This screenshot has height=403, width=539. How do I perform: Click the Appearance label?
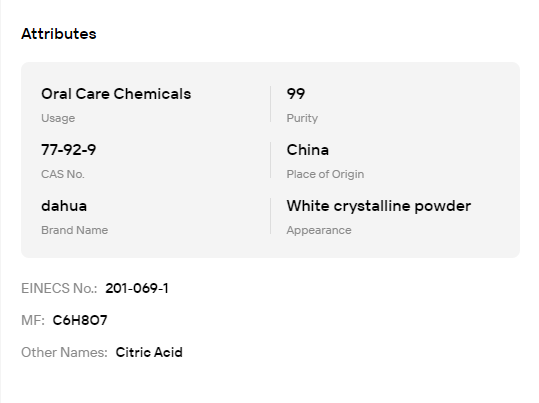[319, 230]
